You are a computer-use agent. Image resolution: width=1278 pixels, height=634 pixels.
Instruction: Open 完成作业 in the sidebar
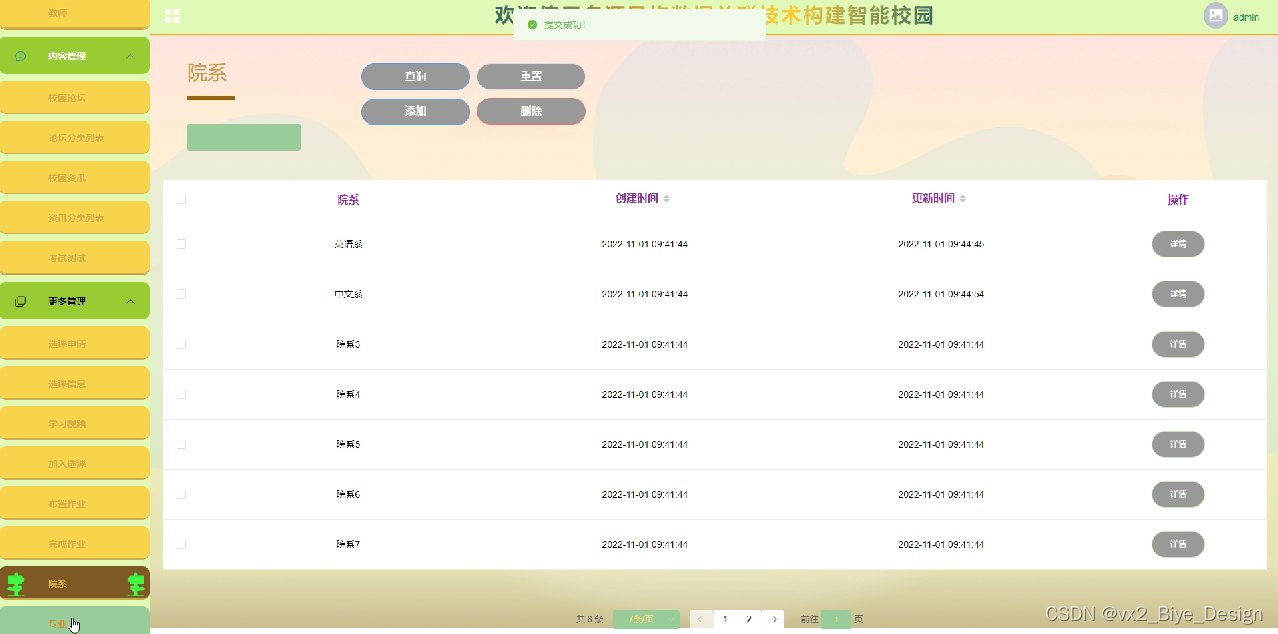coord(75,543)
